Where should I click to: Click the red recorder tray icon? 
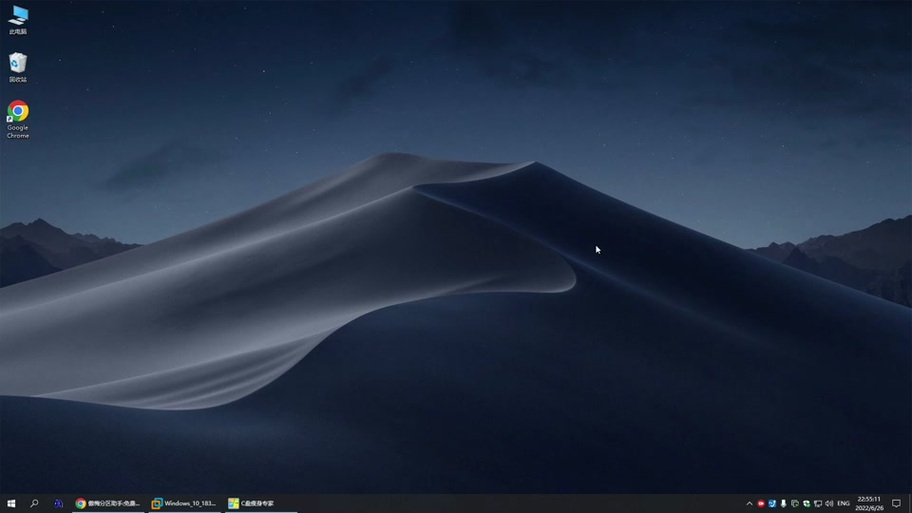point(761,503)
